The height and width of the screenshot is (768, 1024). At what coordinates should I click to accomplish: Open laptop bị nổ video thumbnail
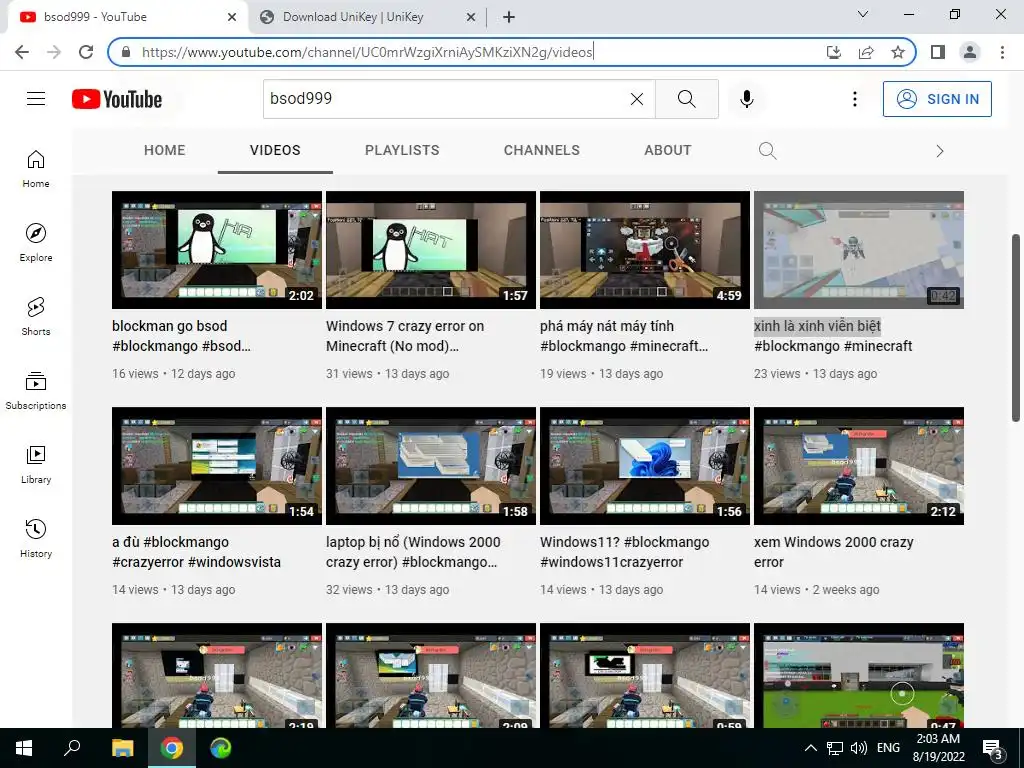click(430, 466)
